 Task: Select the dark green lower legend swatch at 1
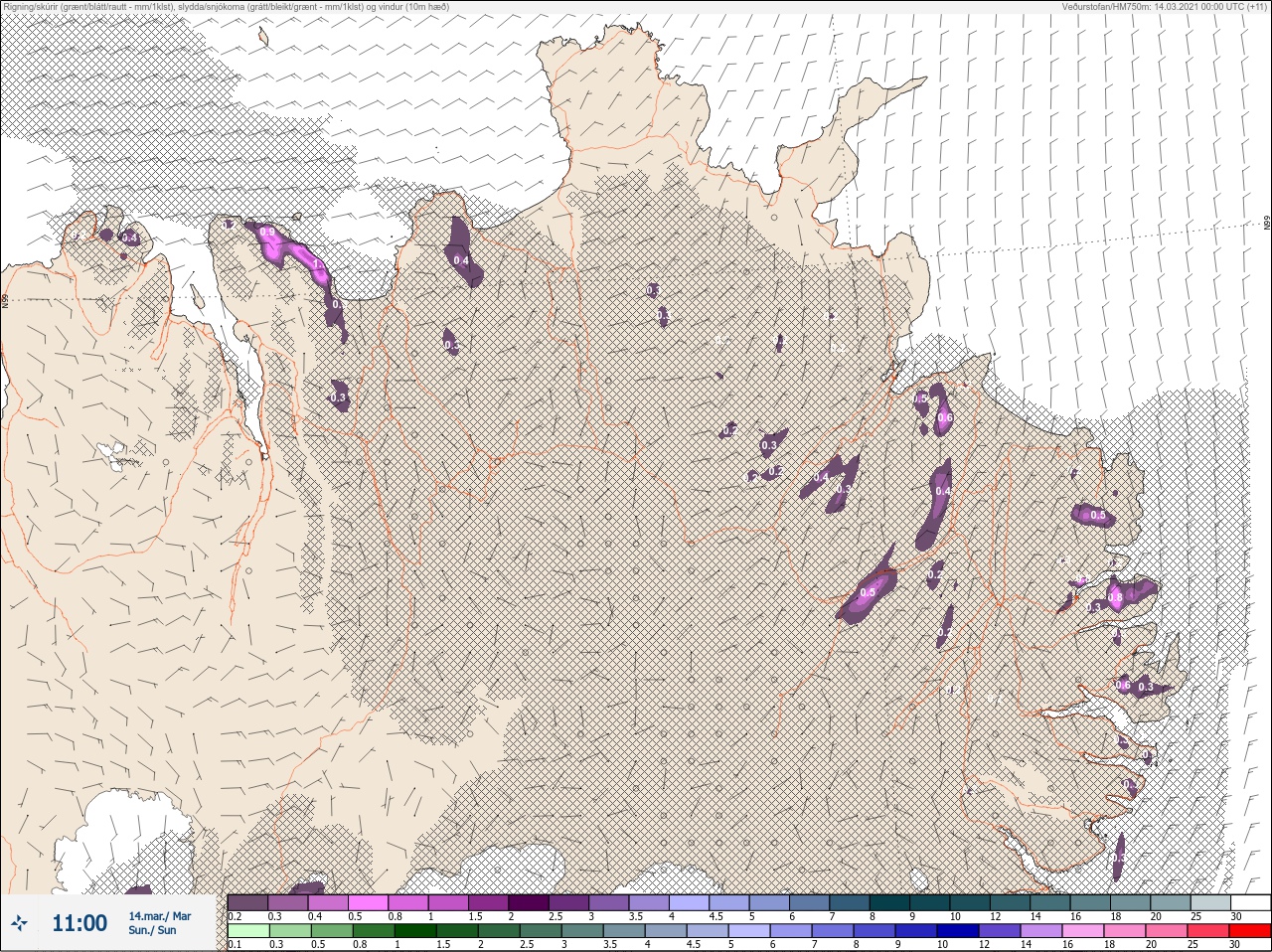414,931
